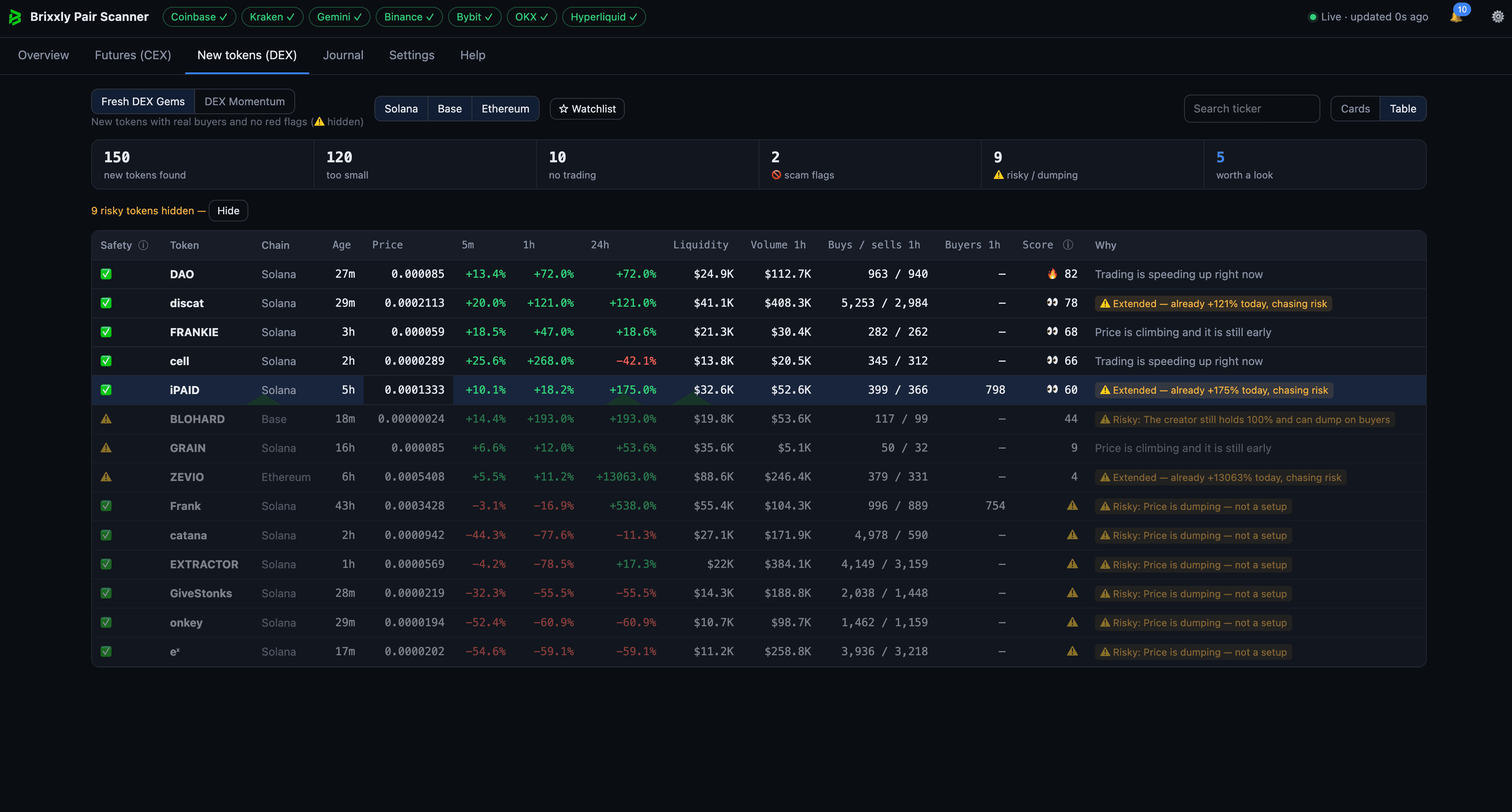Click the warning safety icon for BLOHARD
The width and height of the screenshot is (1512, 812).
pyautogui.click(x=106, y=419)
